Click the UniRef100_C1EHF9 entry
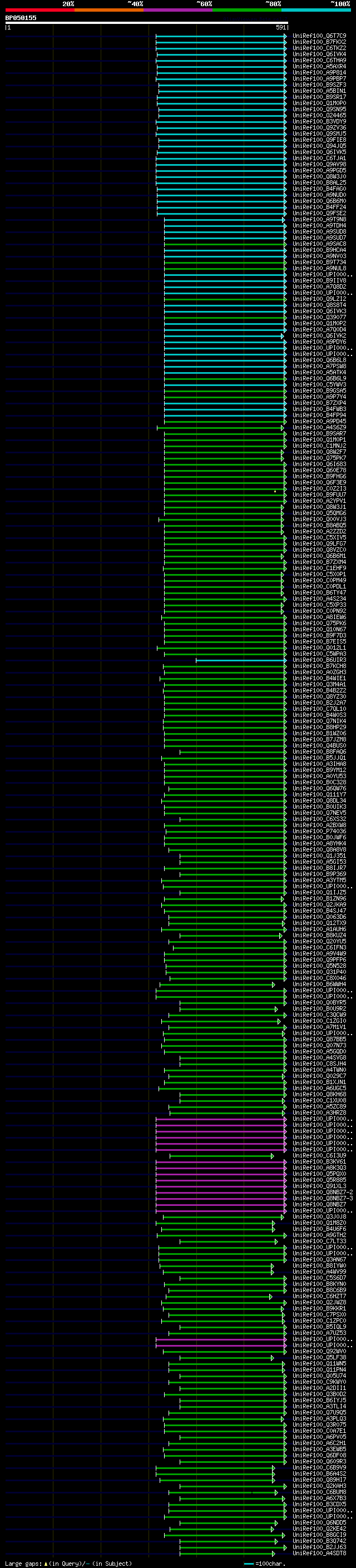The height and width of the screenshot is (1568, 356). (x=319, y=568)
